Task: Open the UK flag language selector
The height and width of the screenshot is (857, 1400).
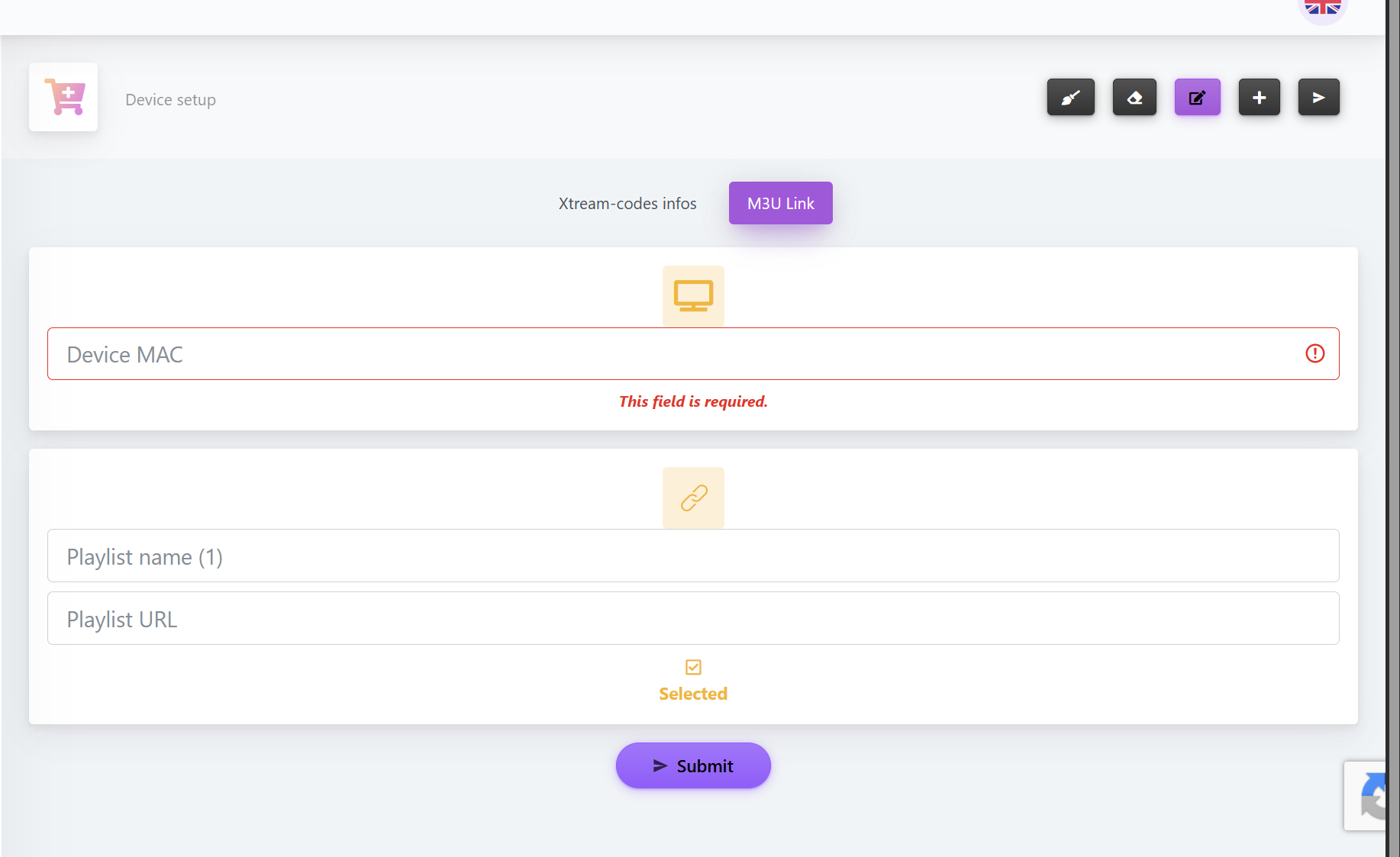Action: 1322,8
